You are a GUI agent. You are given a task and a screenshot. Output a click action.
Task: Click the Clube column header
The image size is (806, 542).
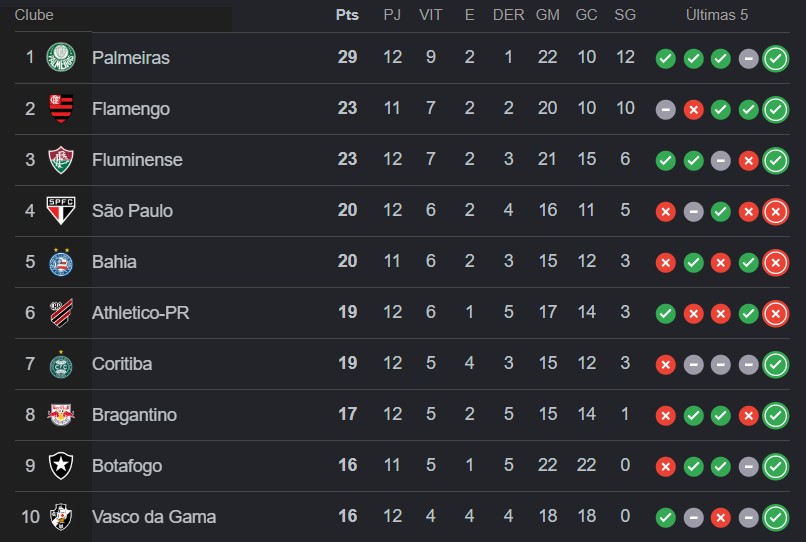34,15
